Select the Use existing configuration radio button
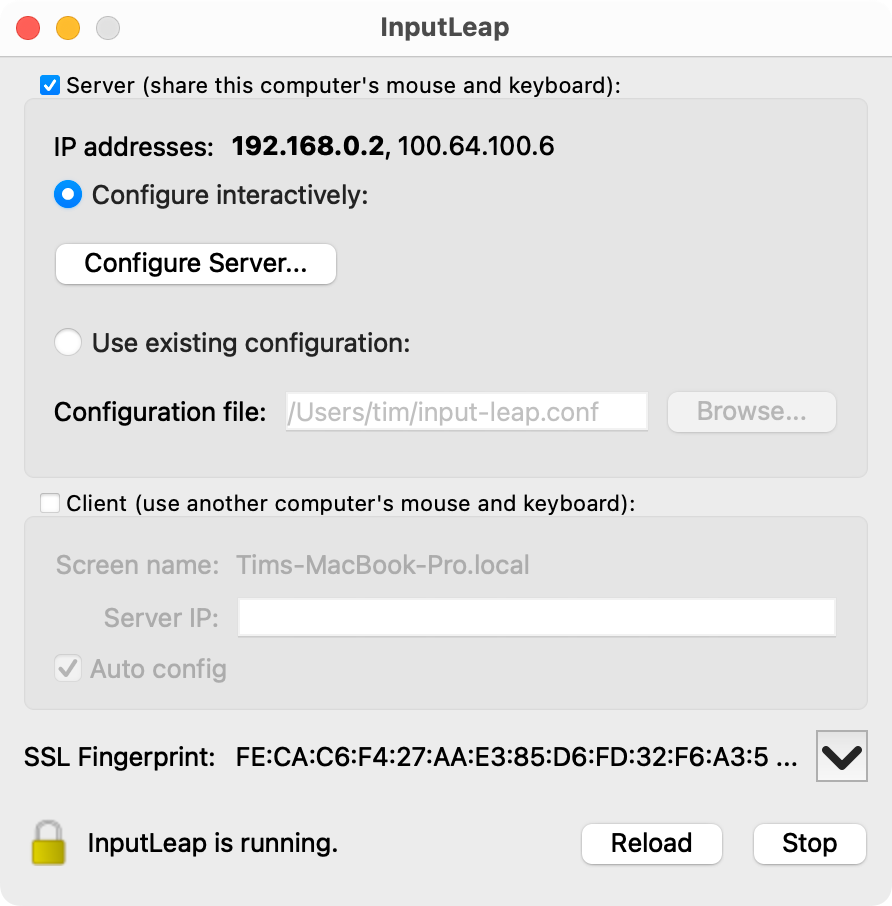 [x=68, y=341]
